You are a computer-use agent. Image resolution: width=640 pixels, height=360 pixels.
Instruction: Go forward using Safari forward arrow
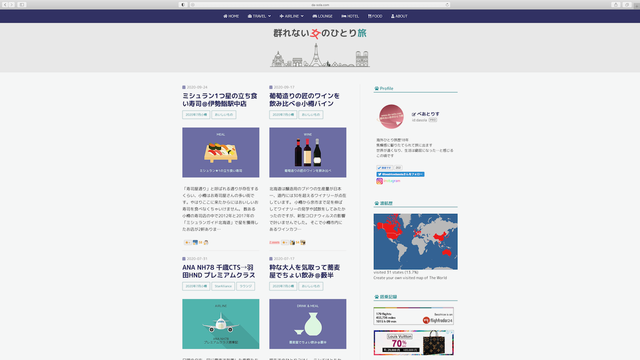point(11,4)
